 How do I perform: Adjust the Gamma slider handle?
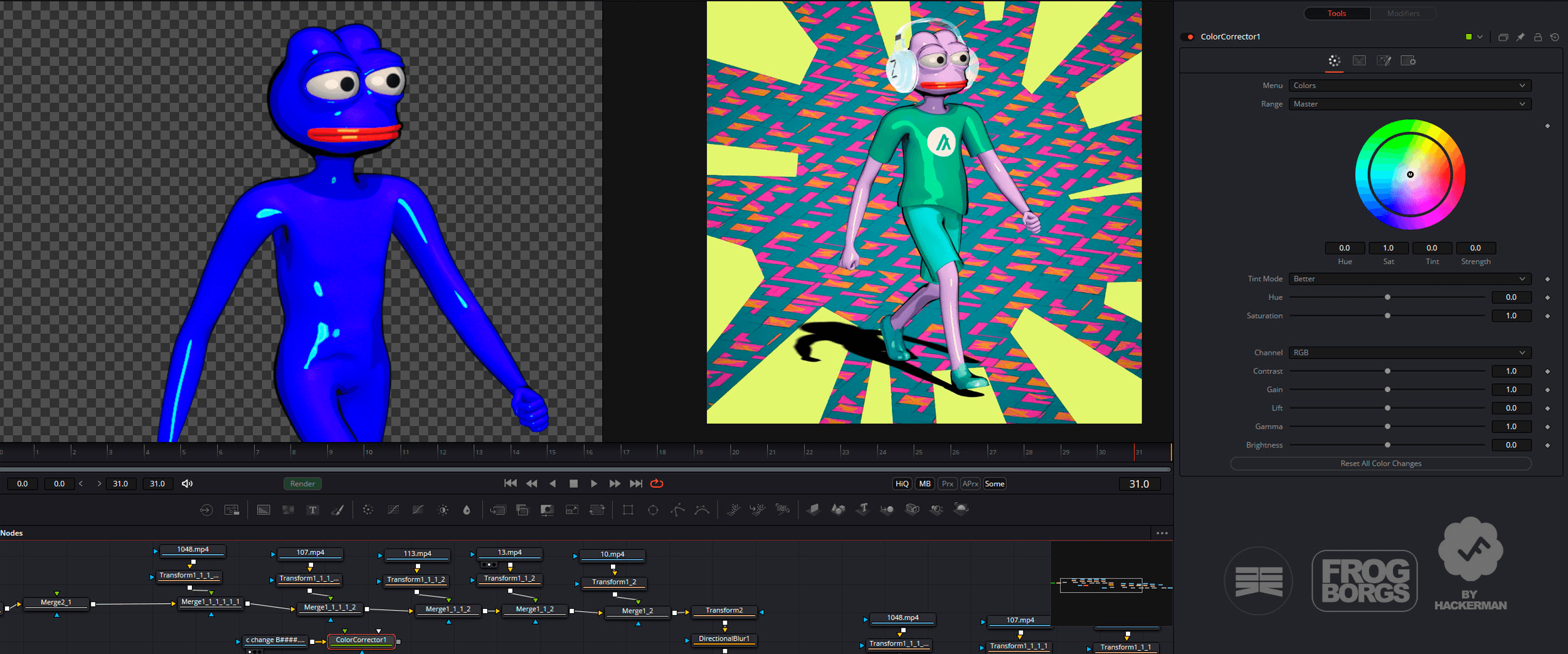pos(1387,427)
